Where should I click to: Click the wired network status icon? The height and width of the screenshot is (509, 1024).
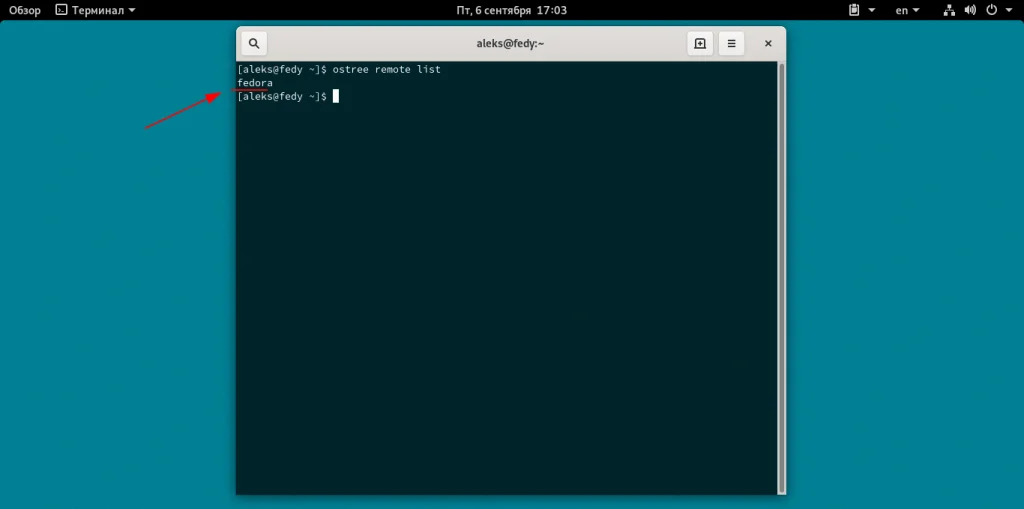tap(950, 10)
